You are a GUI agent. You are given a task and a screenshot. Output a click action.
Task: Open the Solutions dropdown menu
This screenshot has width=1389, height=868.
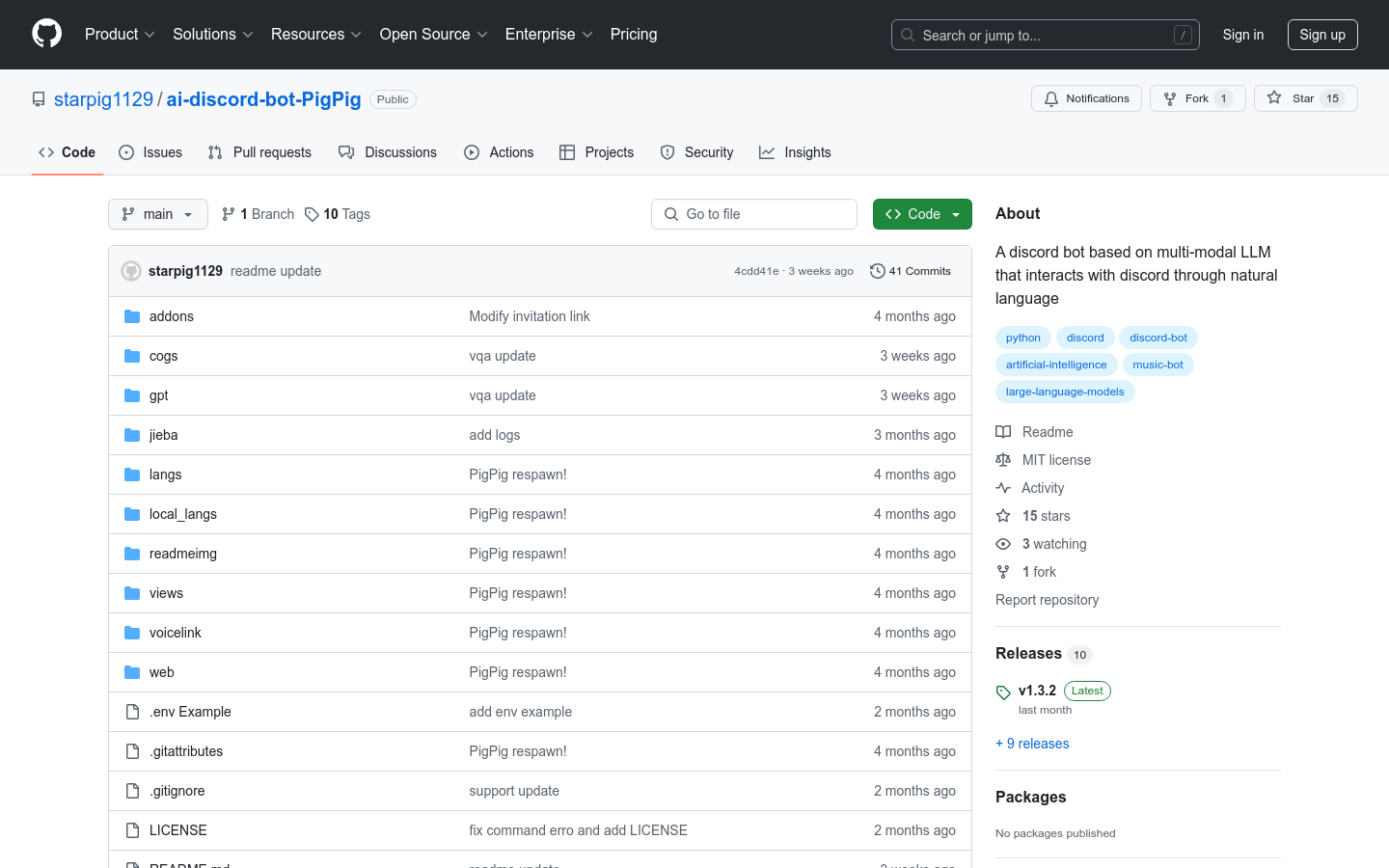pyautogui.click(x=212, y=34)
